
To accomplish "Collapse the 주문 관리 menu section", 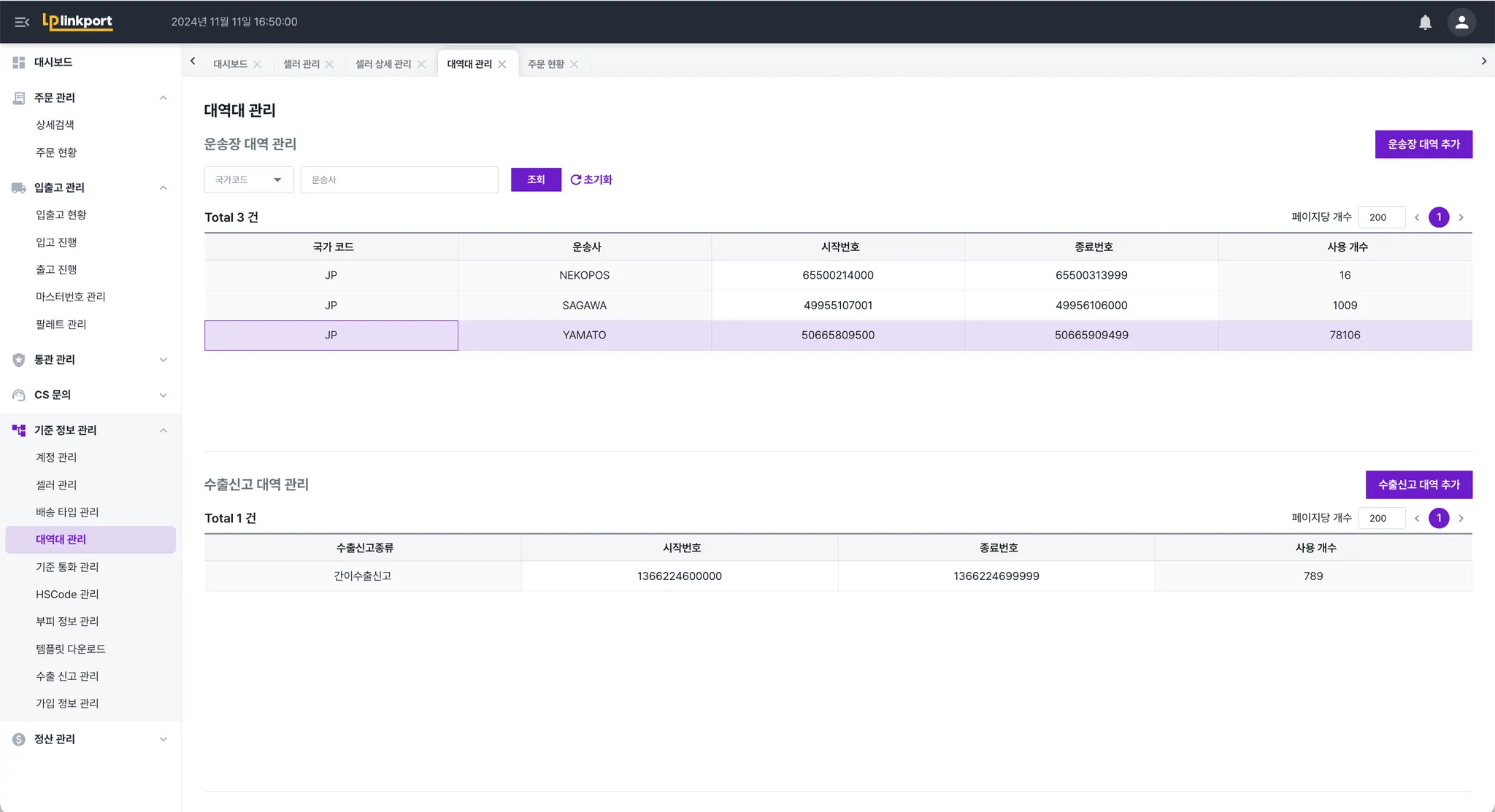I will click(164, 98).
